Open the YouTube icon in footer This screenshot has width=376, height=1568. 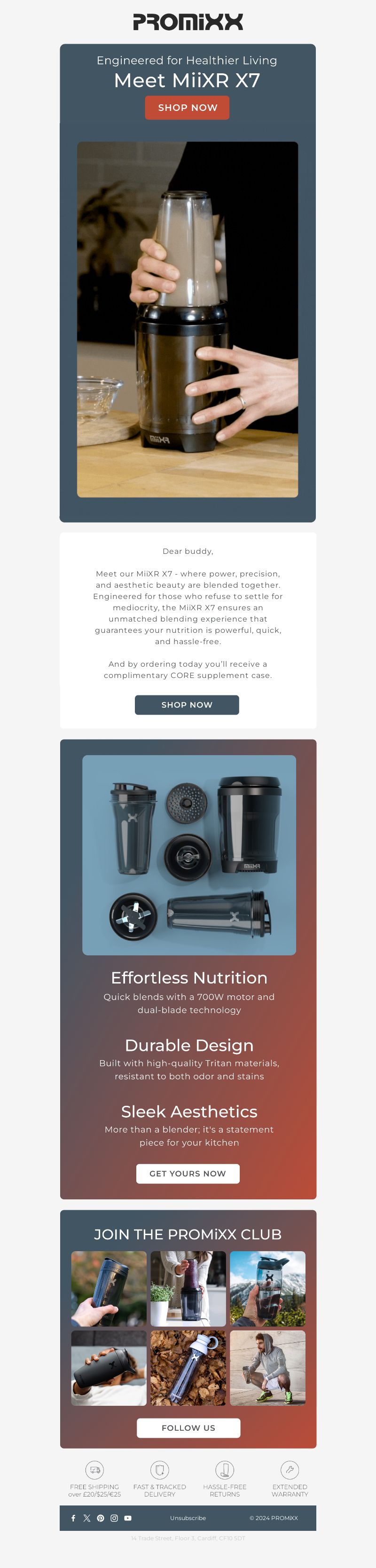[x=128, y=1518]
